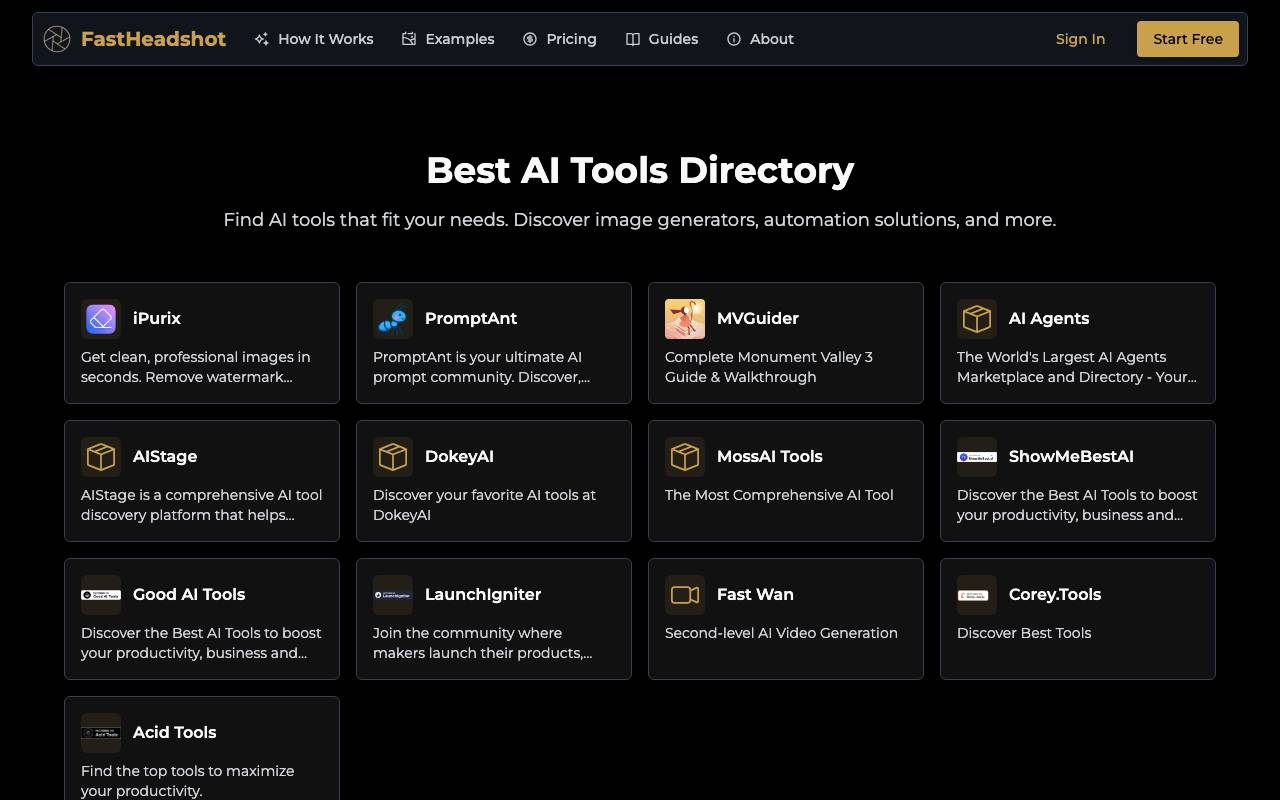
Task: Click the 'Find AI tools that fit your needs' subtitle
Action: [640, 220]
